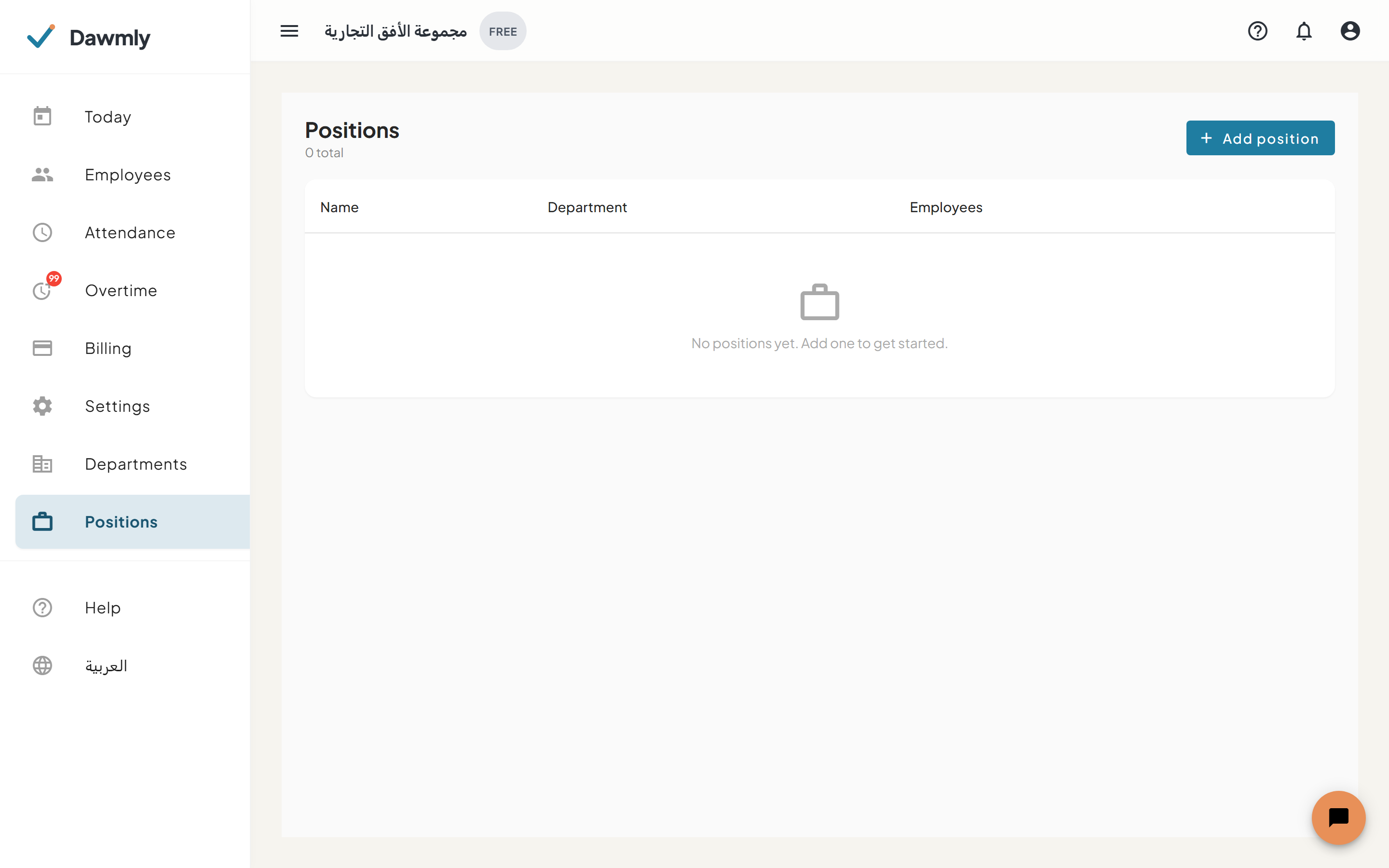
Task: Open the orange chat bubble widget
Action: tap(1338, 817)
